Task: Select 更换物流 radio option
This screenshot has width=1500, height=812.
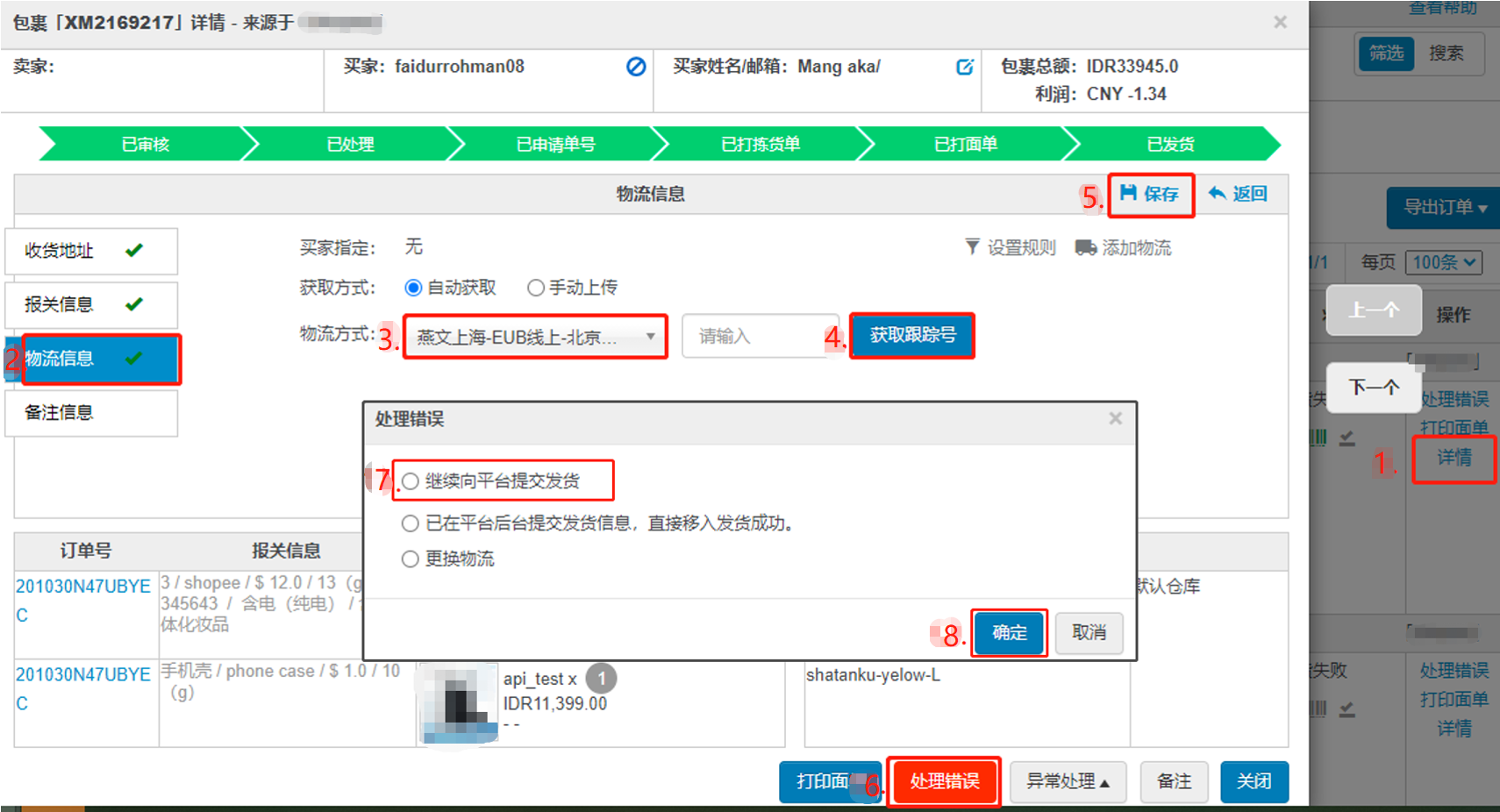Action: [x=410, y=559]
